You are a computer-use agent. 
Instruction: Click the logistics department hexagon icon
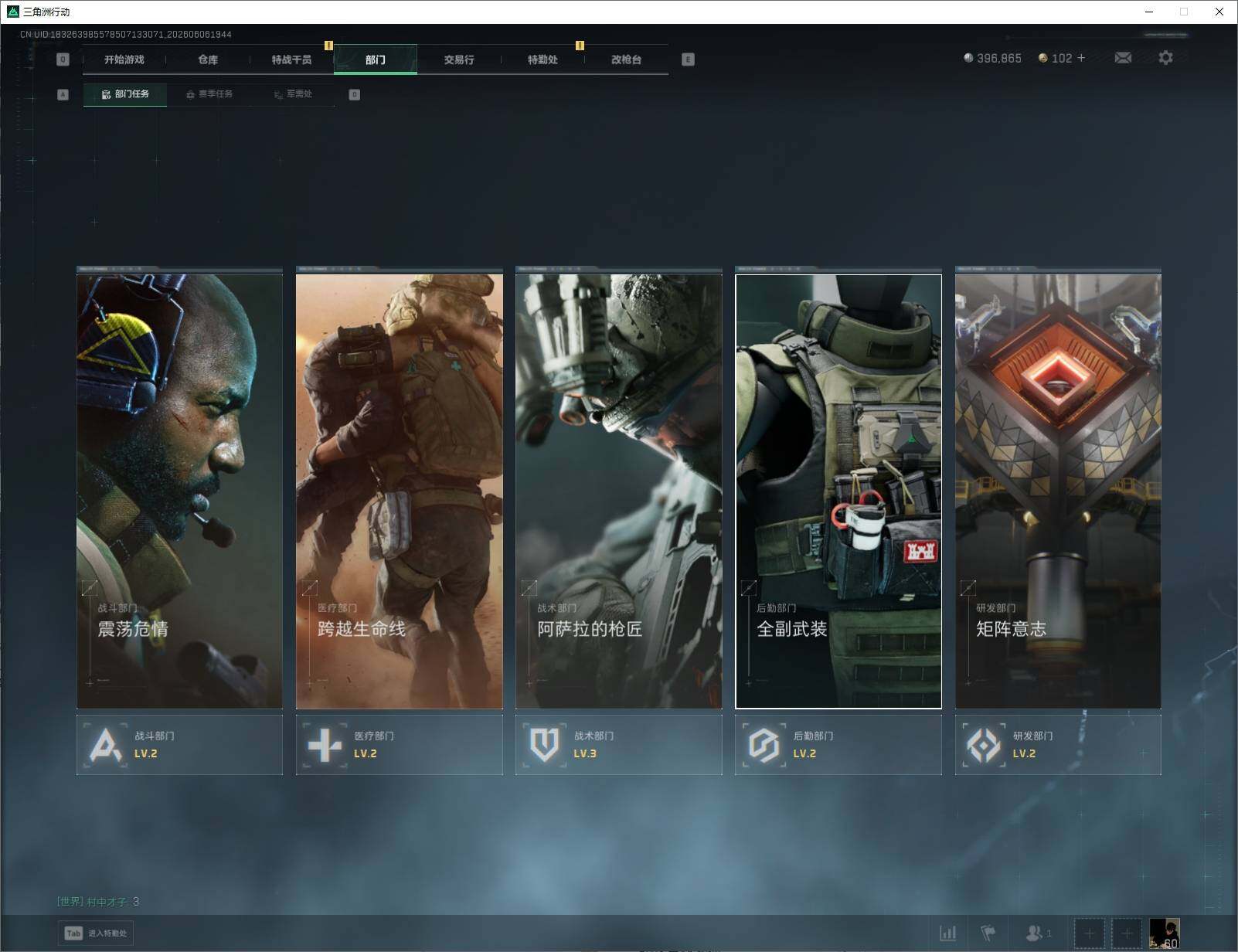click(764, 745)
